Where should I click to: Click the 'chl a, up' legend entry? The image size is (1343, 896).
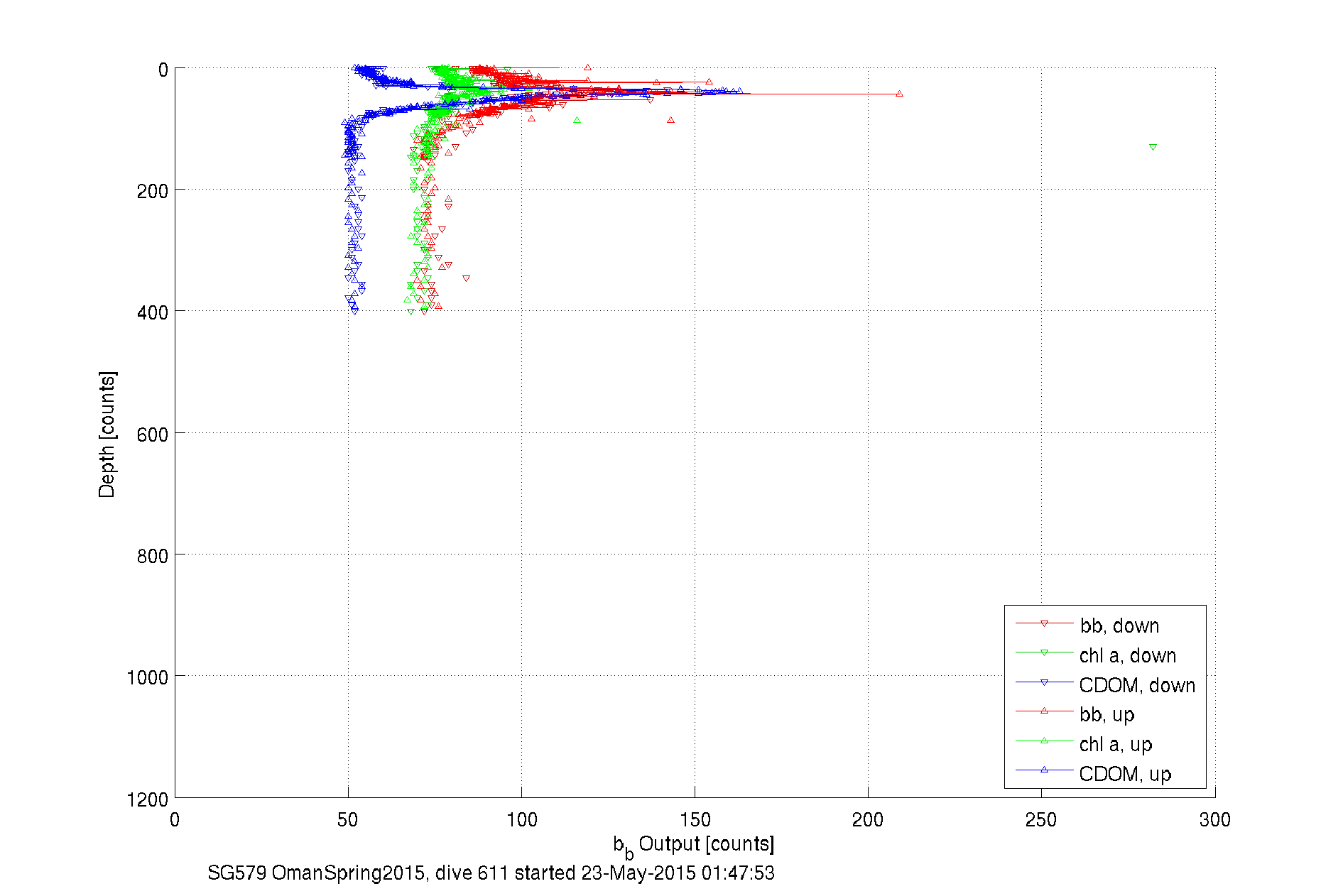pyautogui.click(x=1116, y=744)
